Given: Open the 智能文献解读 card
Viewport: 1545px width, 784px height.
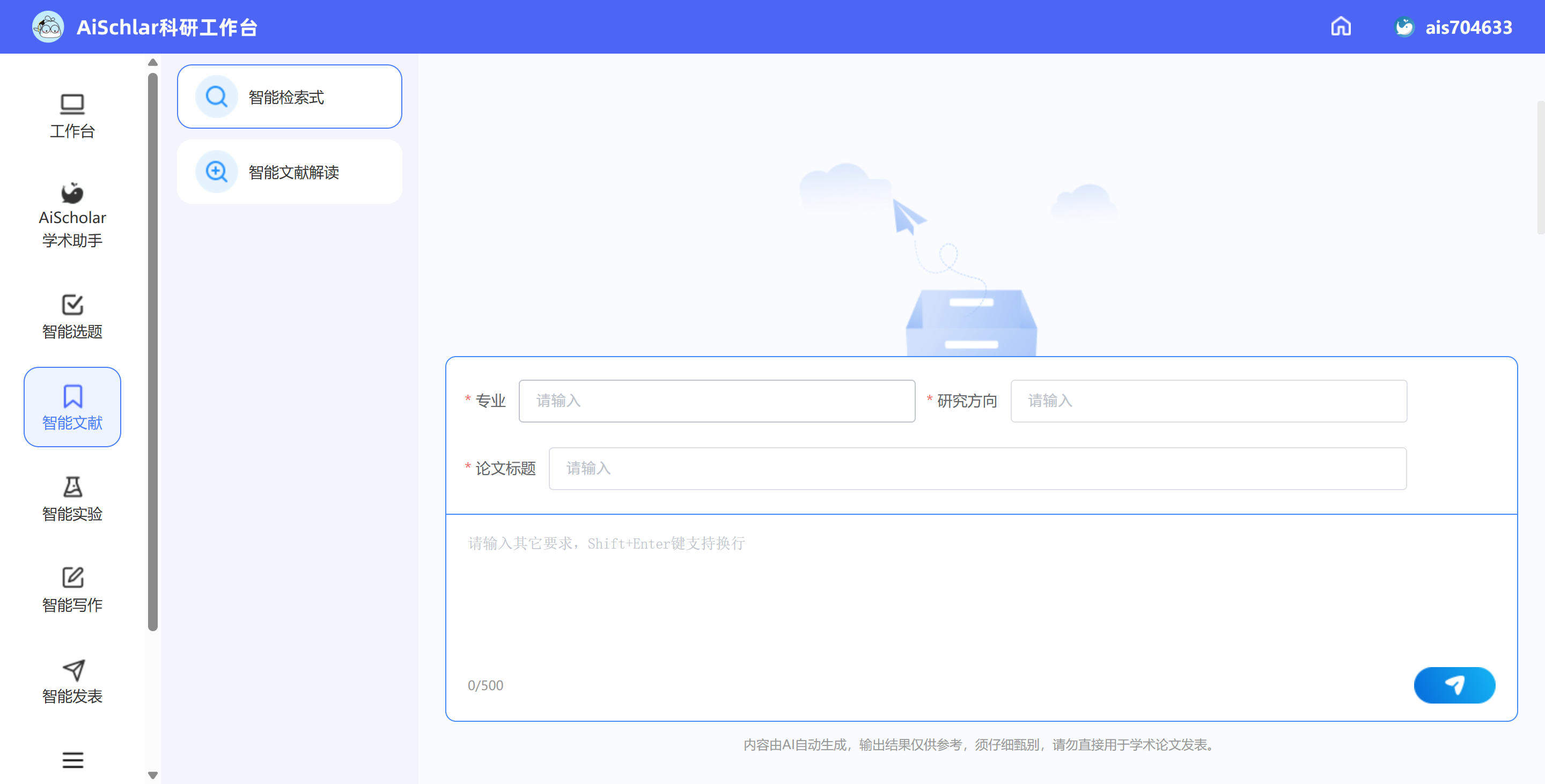Looking at the screenshot, I should pyautogui.click(x=289, y=172).
